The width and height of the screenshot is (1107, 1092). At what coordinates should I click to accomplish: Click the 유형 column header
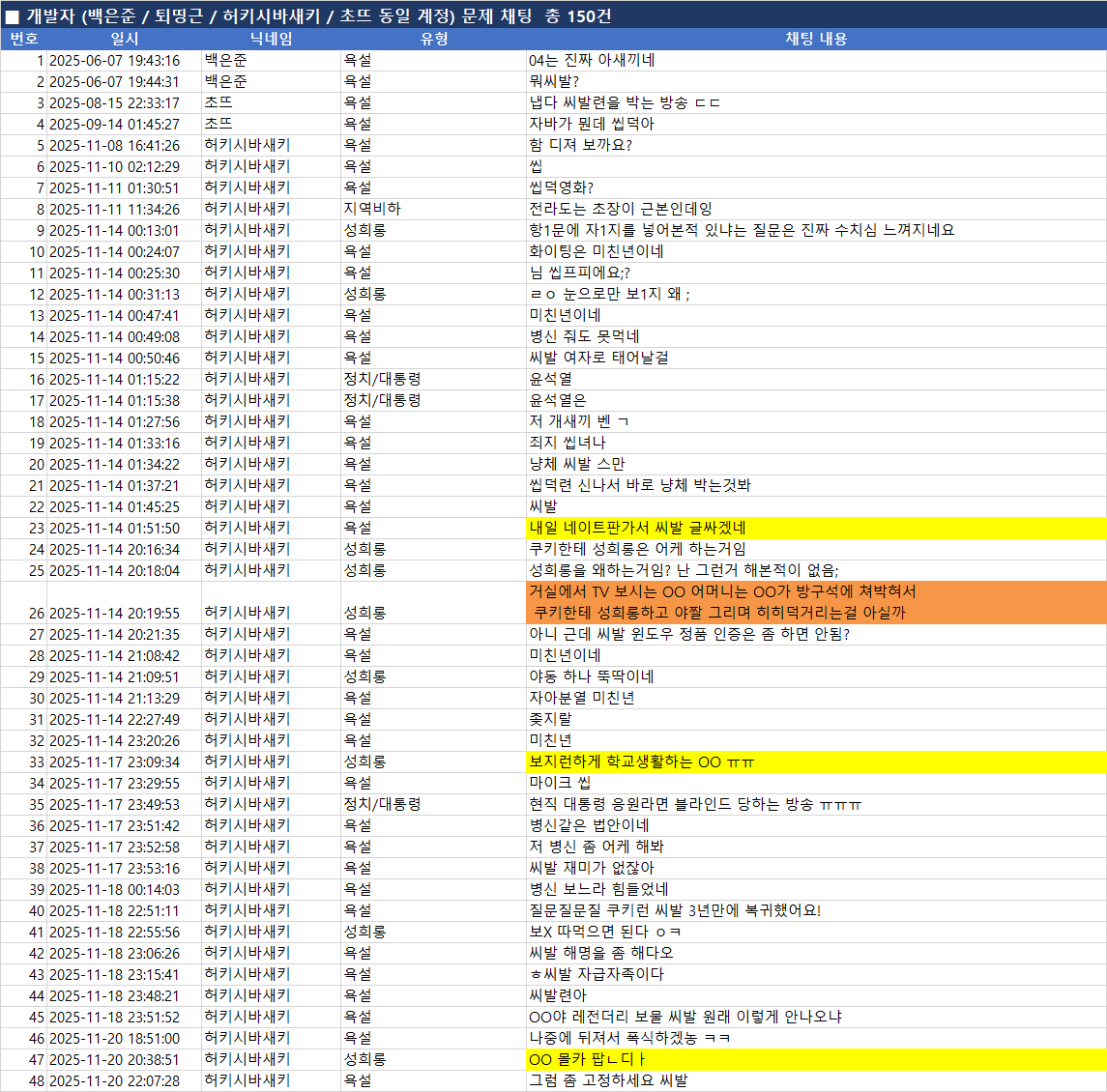pos(433,39)
